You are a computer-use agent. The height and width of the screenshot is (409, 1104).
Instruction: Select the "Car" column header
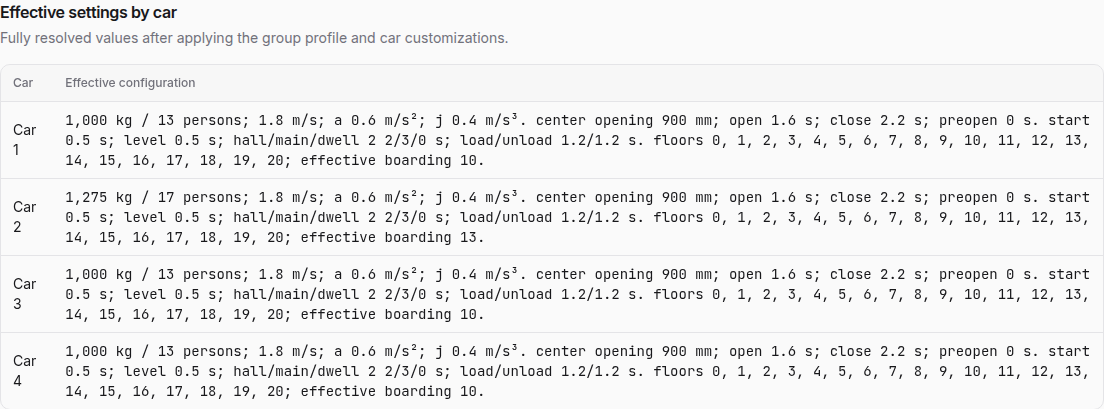coord(23,83)
